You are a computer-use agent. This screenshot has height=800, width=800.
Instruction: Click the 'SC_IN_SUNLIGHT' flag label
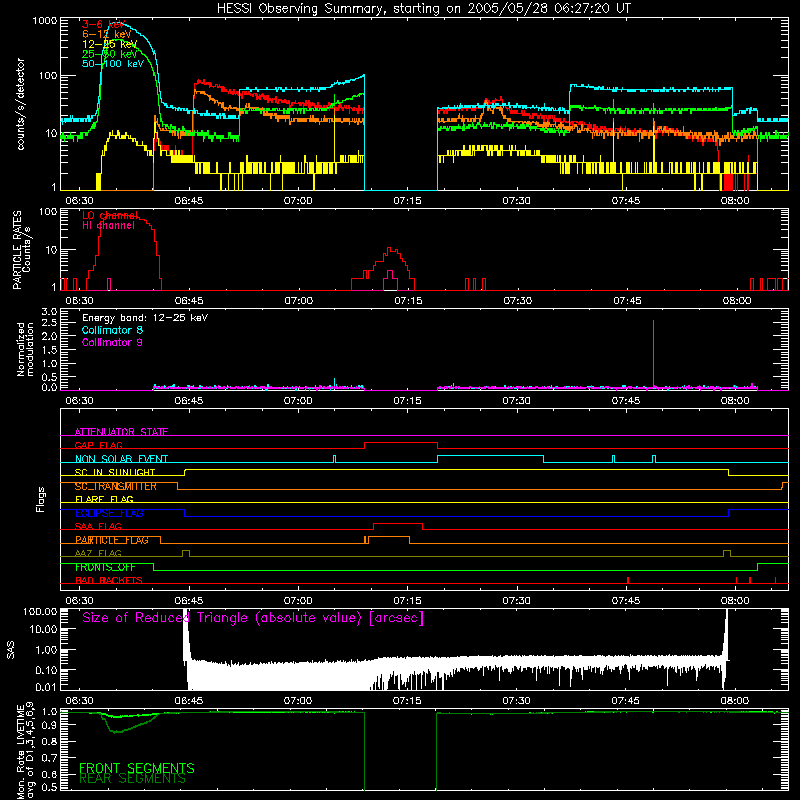pos(115,472)
